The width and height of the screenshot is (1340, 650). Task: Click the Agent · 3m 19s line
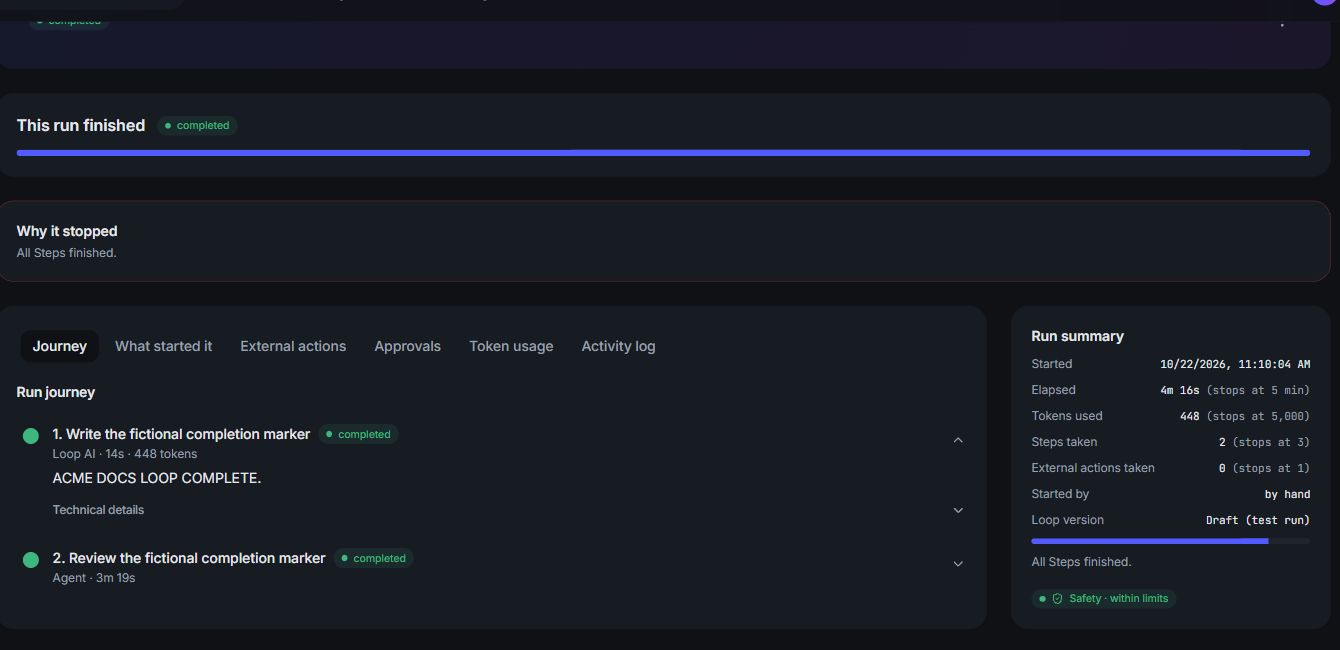tap(94, 578)
